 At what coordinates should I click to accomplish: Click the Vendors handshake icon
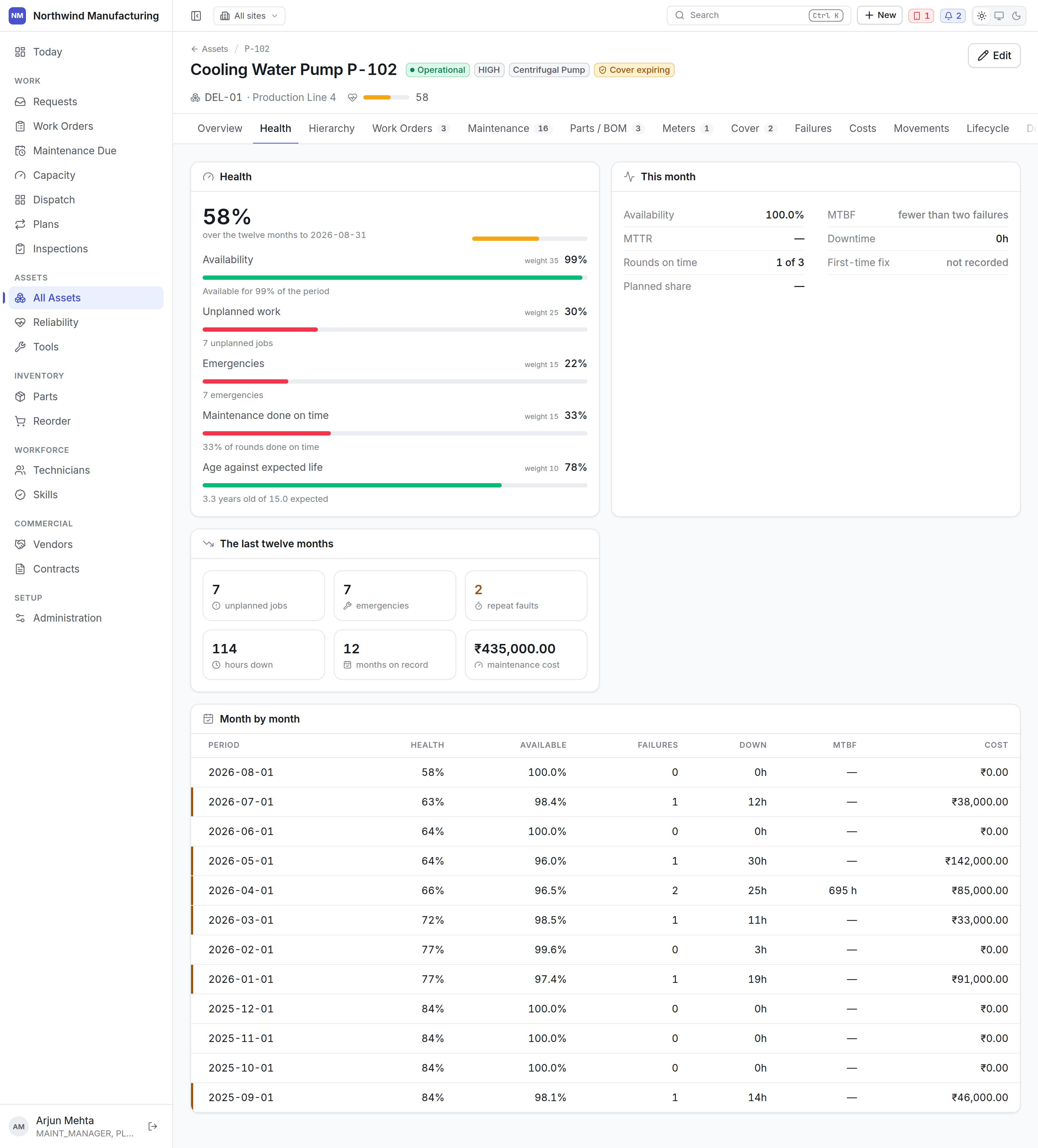pyautogui.click(x=21, y=544)
